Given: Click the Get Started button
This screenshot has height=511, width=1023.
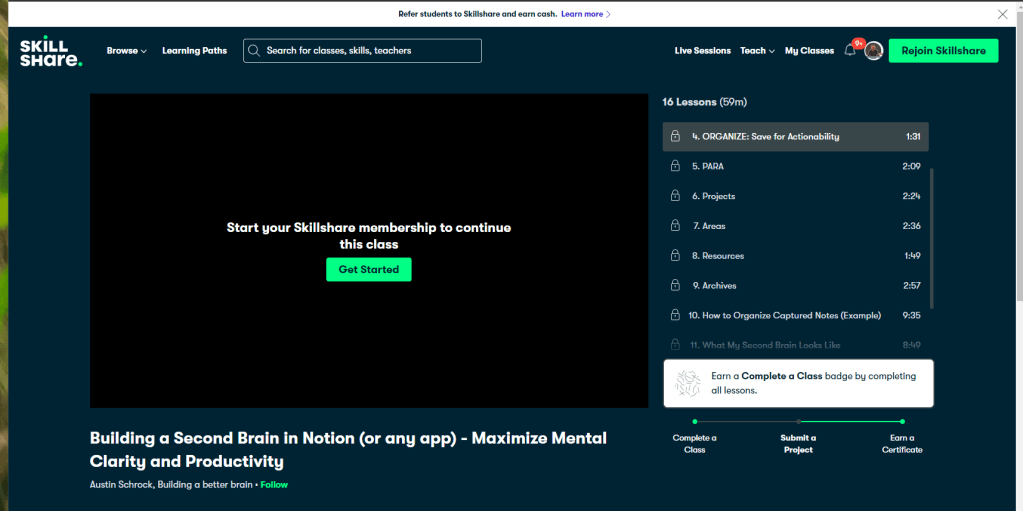Looking at the screenshot, I should (x=369, y=270).
